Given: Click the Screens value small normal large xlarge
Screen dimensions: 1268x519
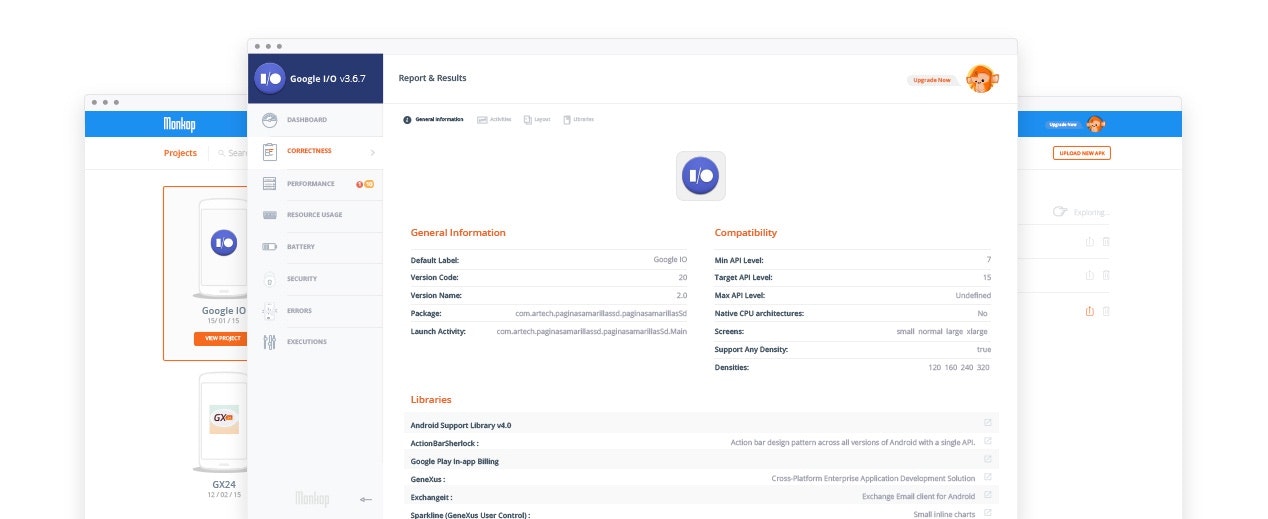Looking at the screenshot, I should pyautogui.click(x=942, y=332).
